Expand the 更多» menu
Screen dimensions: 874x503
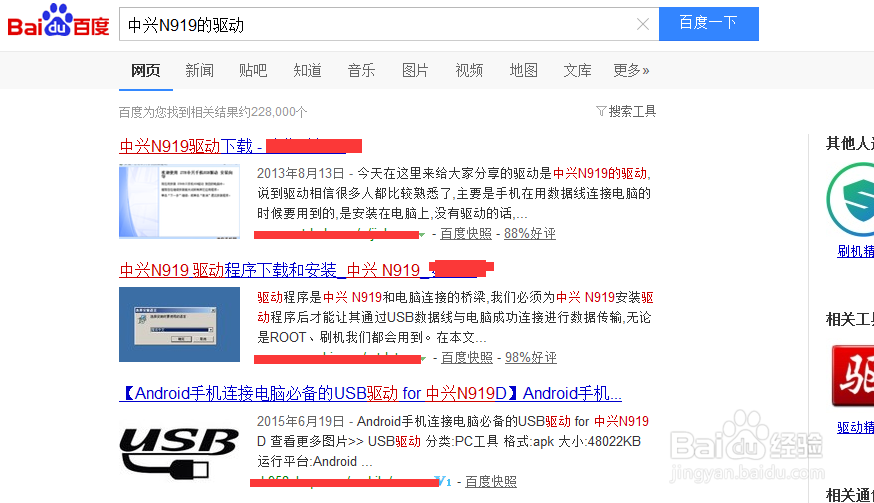click(632, 70)
